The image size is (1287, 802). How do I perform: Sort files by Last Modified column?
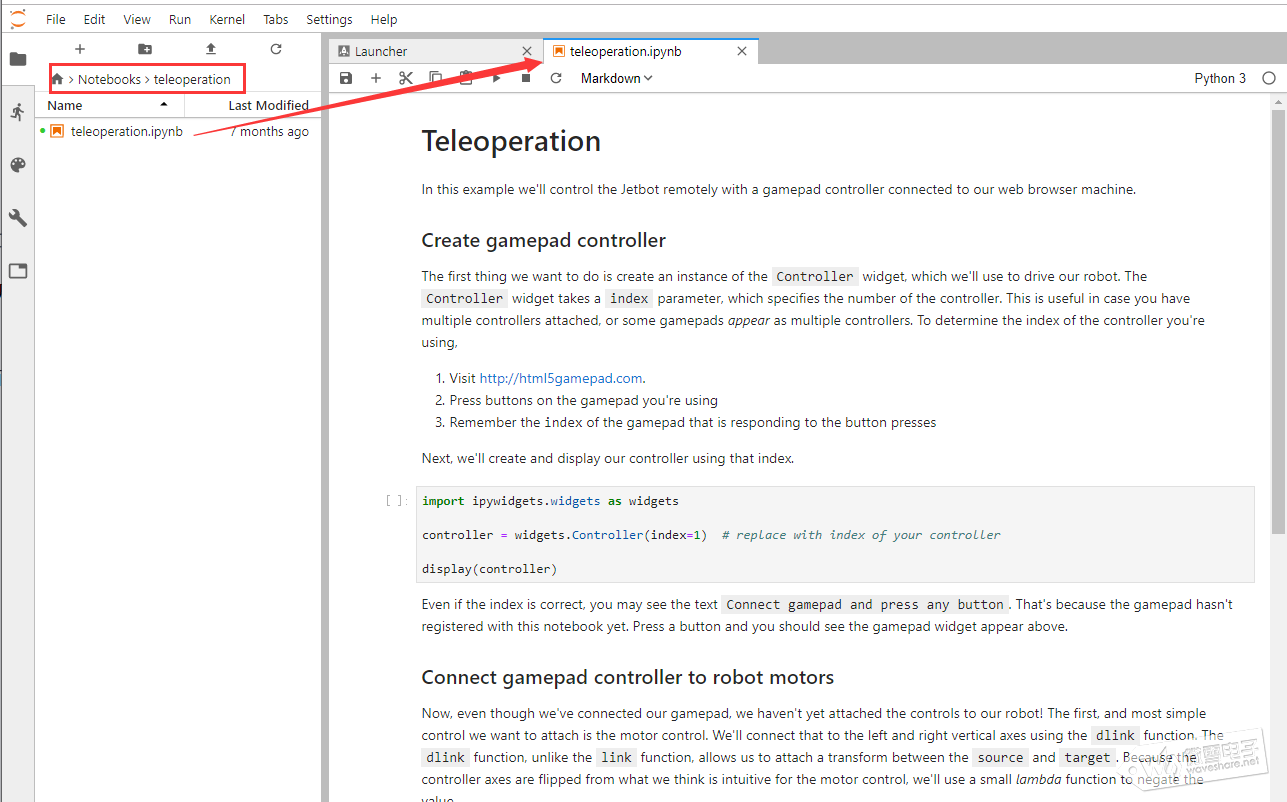(268, 105)
